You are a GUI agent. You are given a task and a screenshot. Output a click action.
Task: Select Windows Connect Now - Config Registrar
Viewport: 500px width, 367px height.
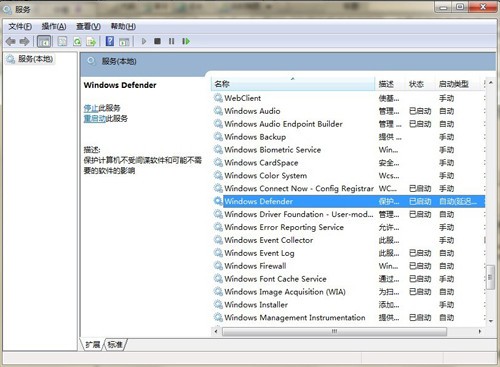point(349,188)
